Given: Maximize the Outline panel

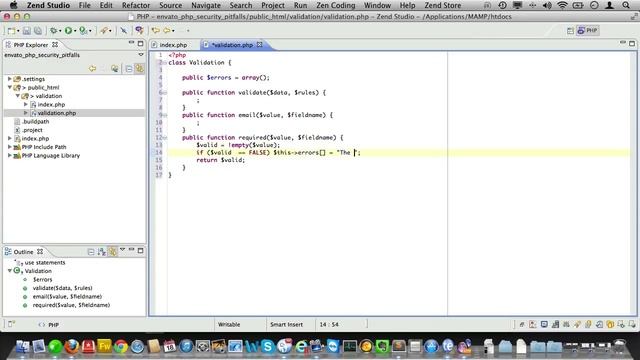Looking at the screenshot, I should [140, 250].
